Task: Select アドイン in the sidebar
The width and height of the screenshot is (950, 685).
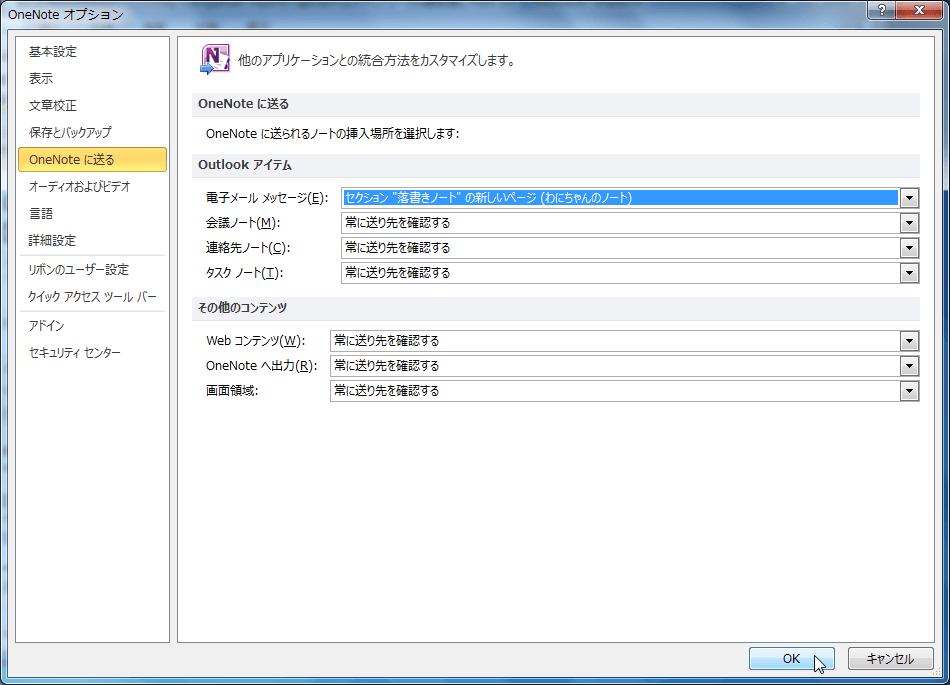Action: 46,325
